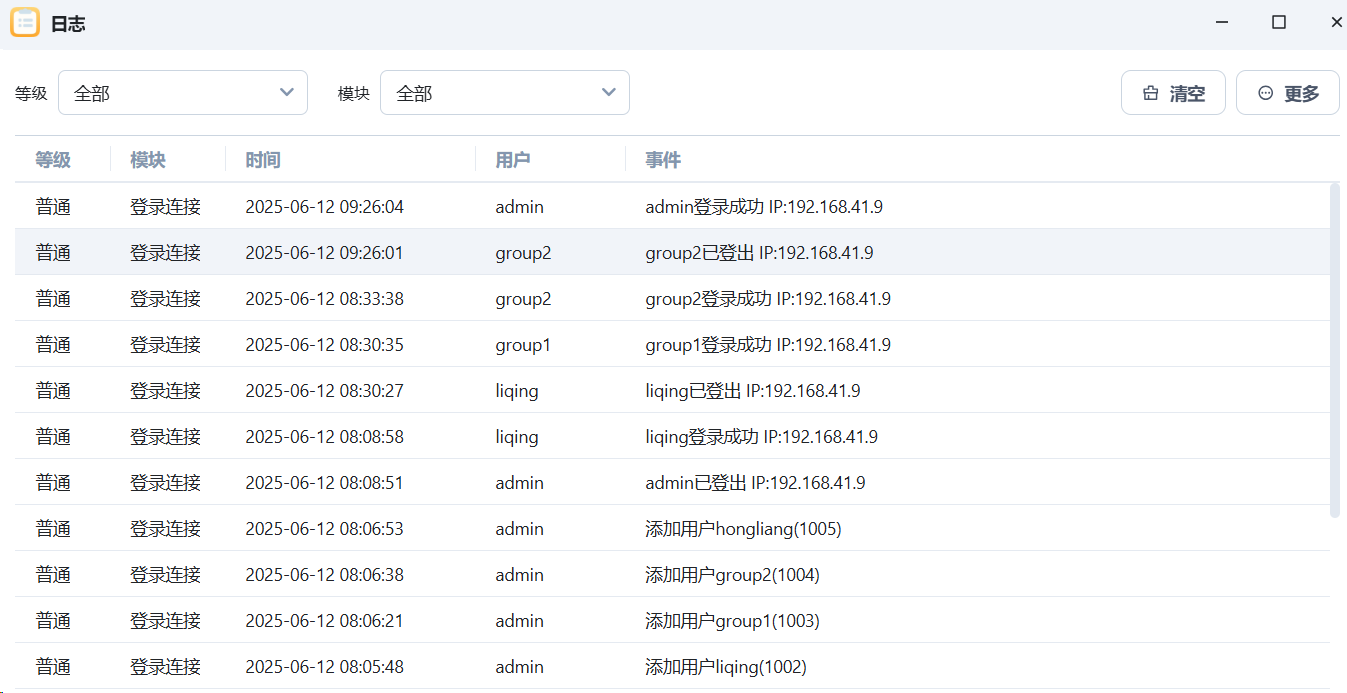Select event 'group2登录成功 IP:192.168.41.9'
Viewport: 1347px width, 693px height.
pyautogui.click(x=768, y=299)
